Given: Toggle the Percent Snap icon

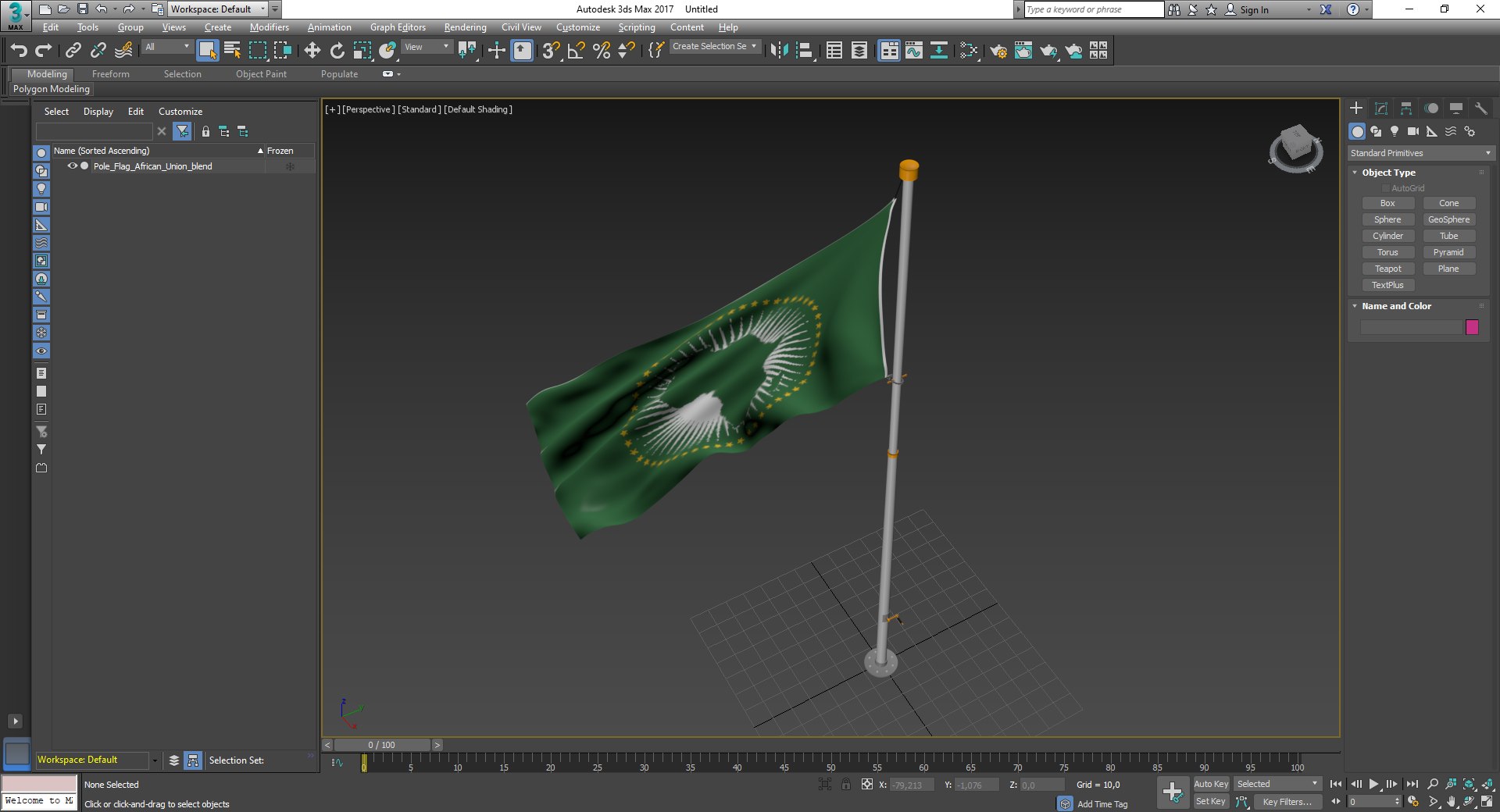Looking at the screenshot, I should (x=602, y=51).
